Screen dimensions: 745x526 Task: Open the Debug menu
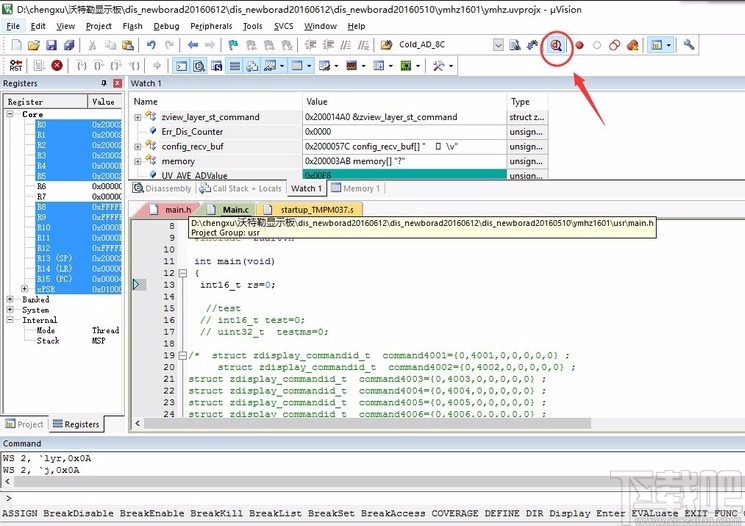[166, 26]
